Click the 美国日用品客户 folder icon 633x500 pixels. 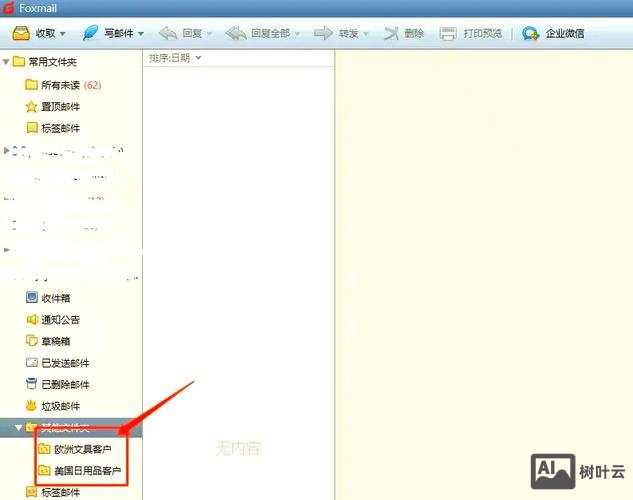[44, 470]
